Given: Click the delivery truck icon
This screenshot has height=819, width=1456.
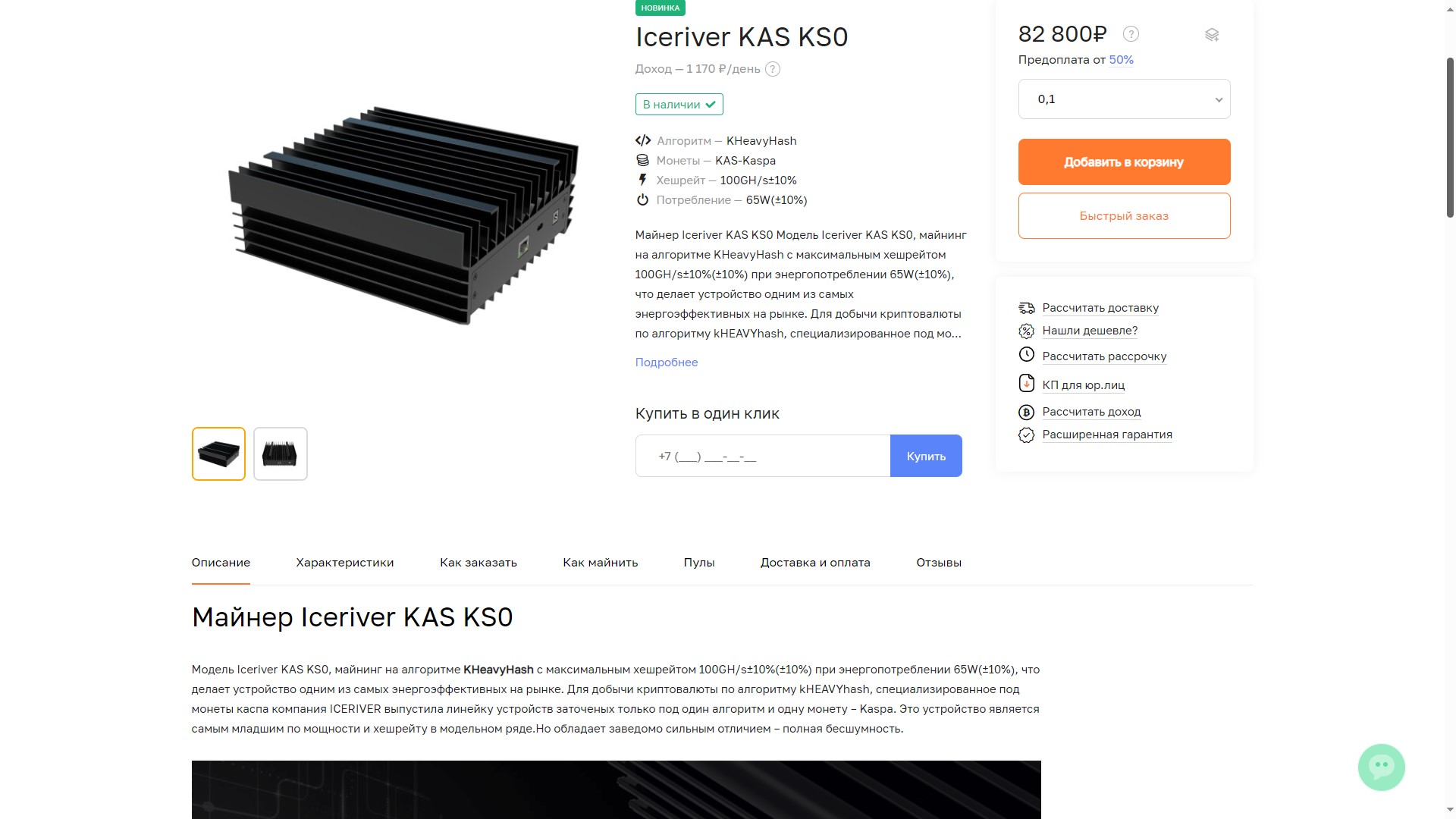Looking at the screenshot, I should (x=1026, y=308).
